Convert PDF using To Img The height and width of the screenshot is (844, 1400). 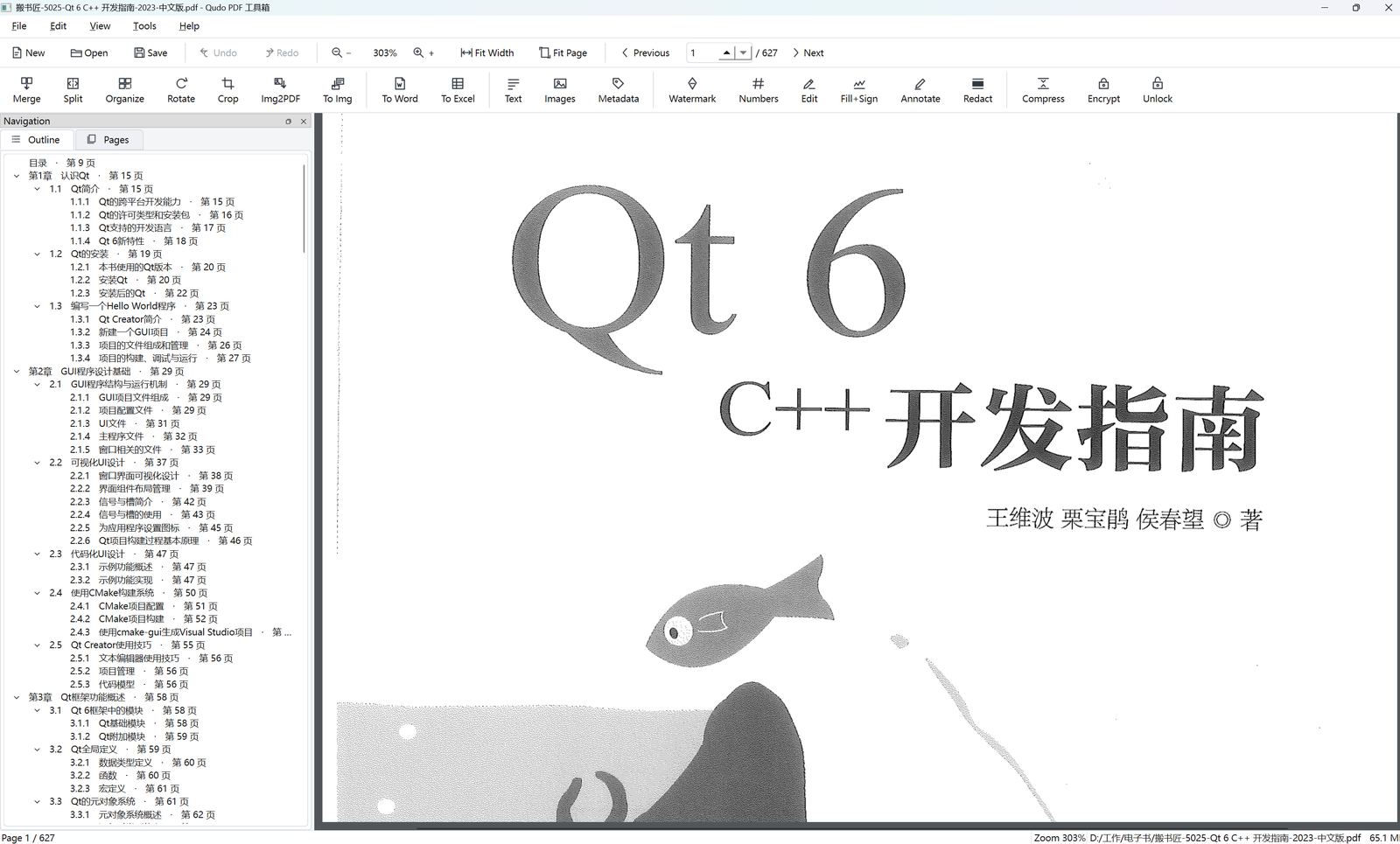click(x=337, y=89)
